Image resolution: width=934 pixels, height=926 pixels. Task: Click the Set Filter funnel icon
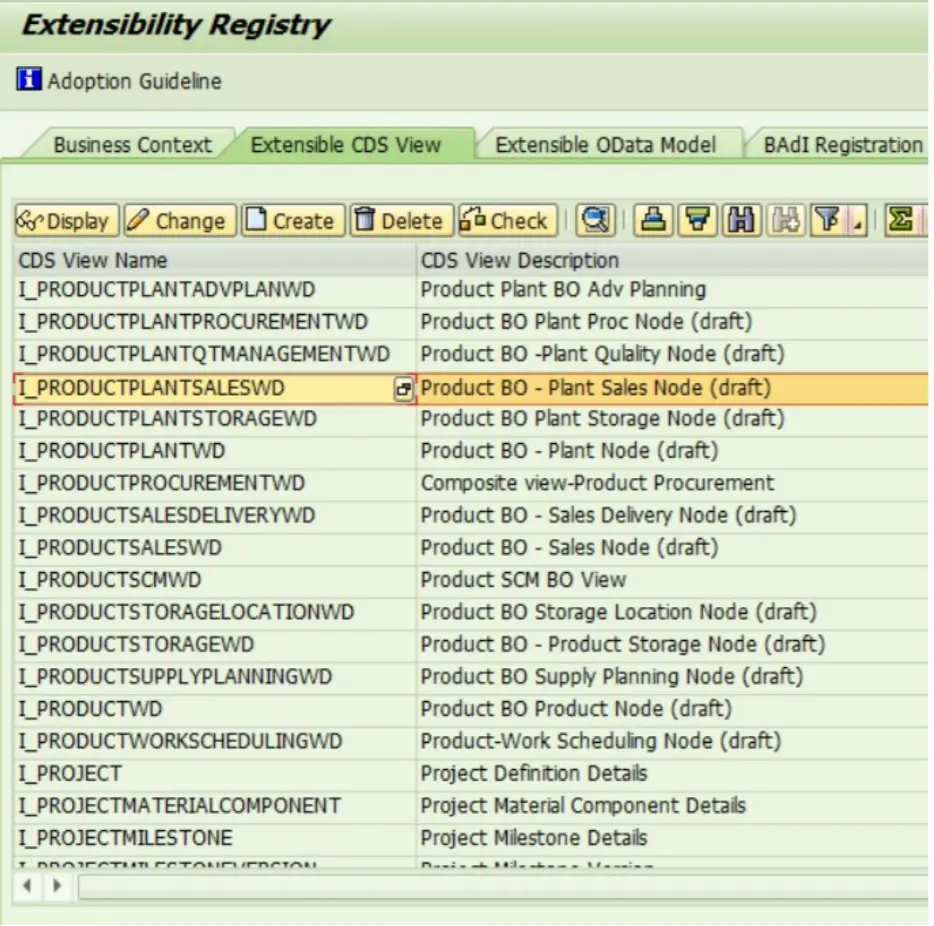(829, 221)
